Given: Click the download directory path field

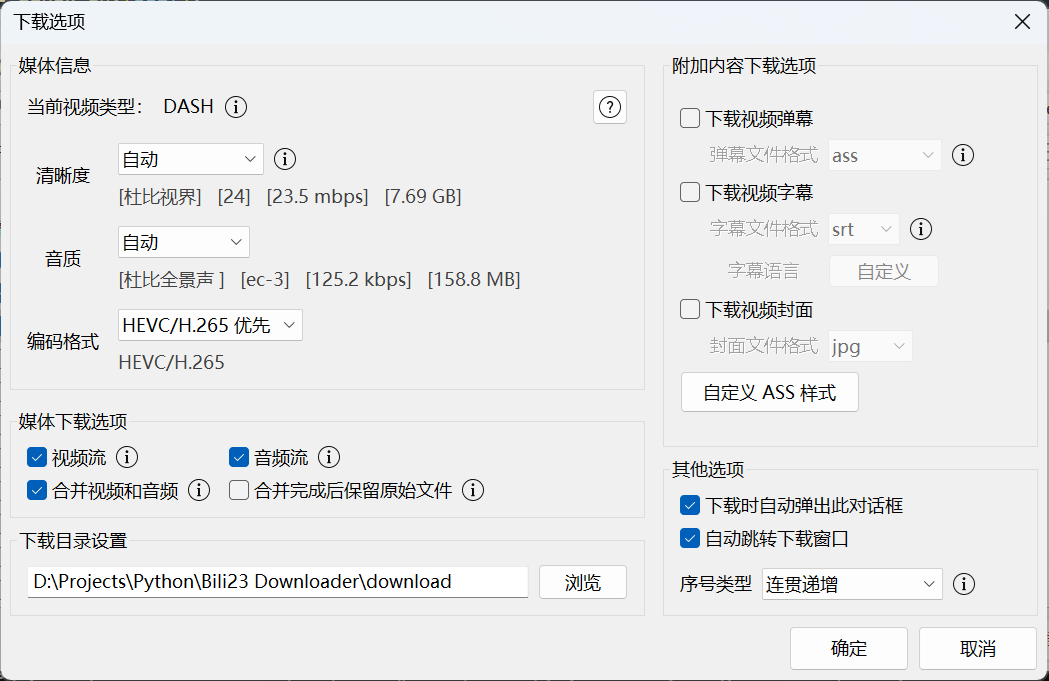Looking at the screenshot, I should pyautogui.click(x=277, y=582).
